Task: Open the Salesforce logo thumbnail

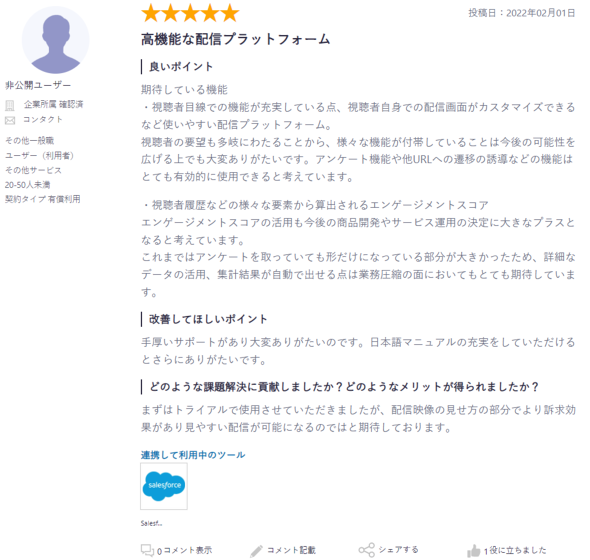Action: [164, 486]
